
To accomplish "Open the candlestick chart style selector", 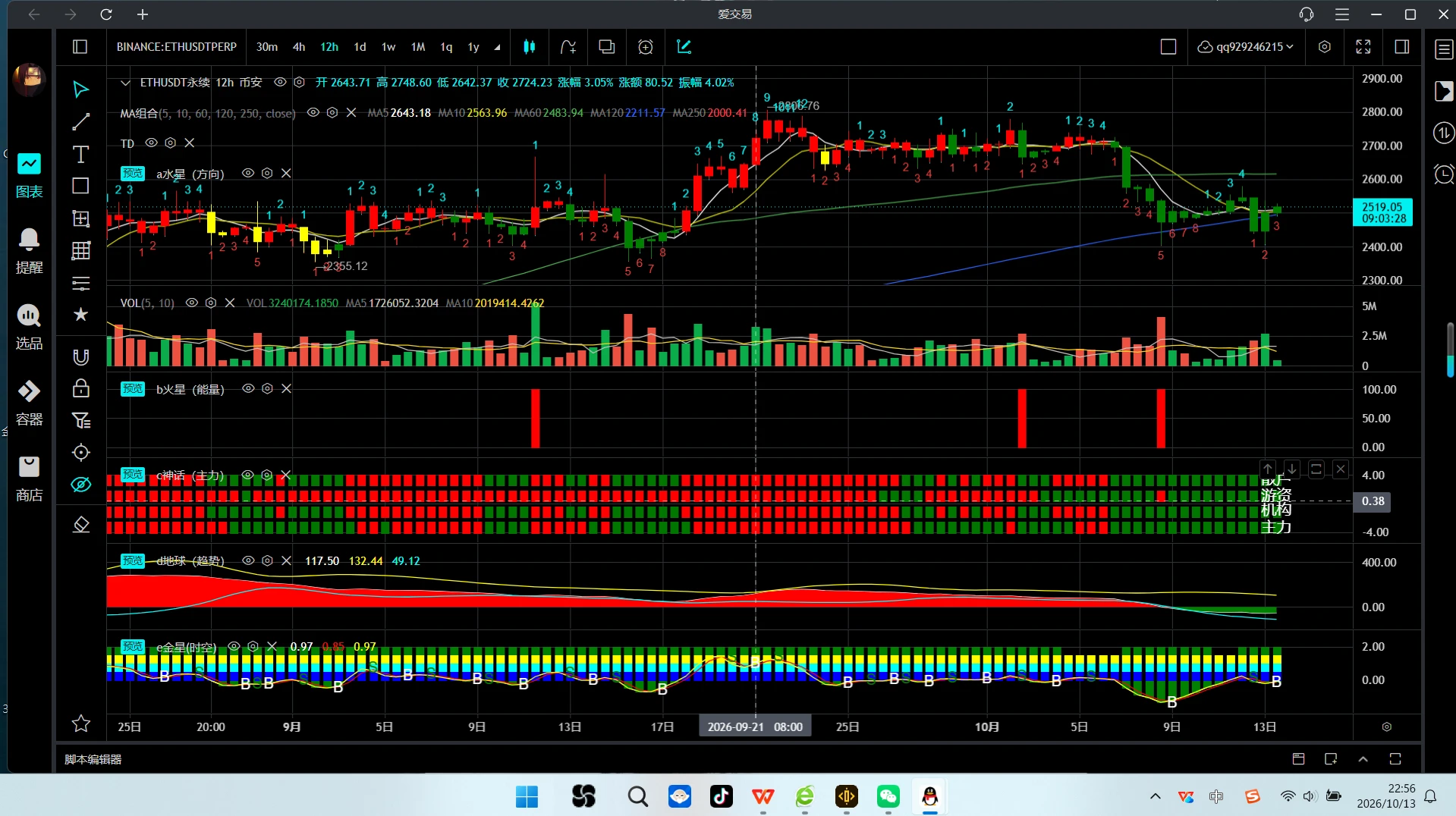I will [x=530, y=47].
